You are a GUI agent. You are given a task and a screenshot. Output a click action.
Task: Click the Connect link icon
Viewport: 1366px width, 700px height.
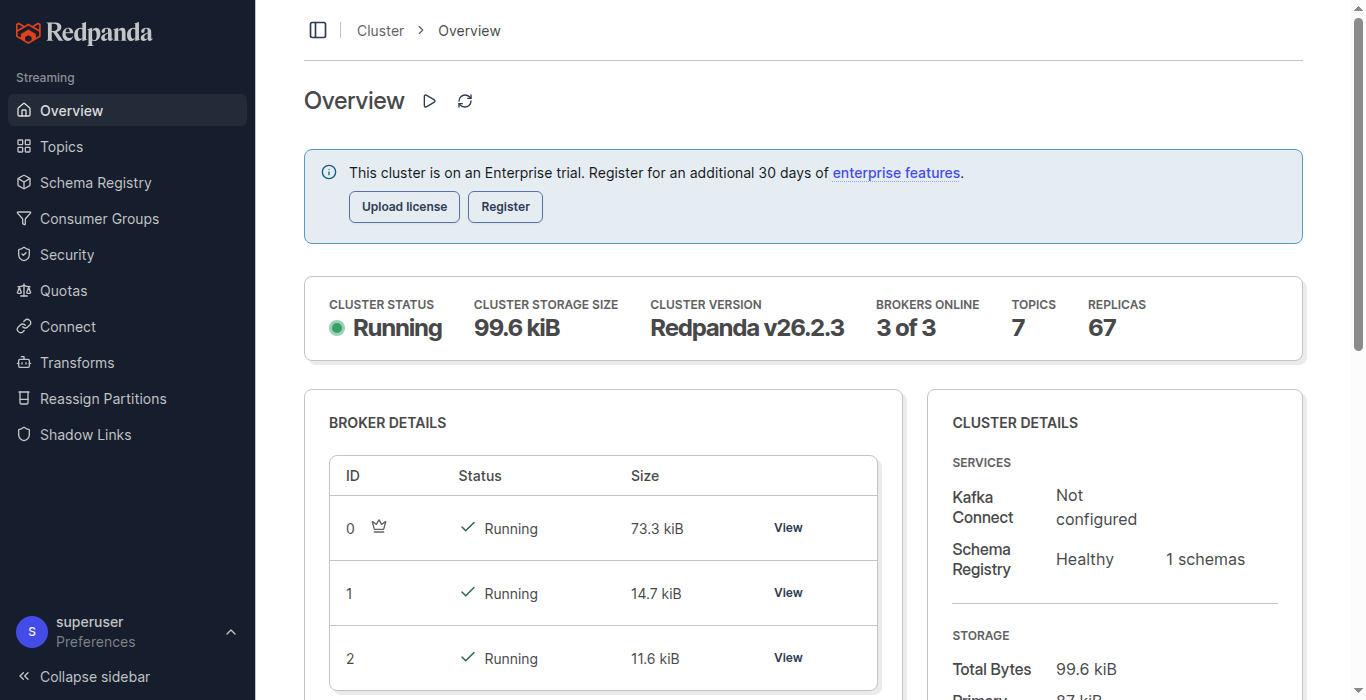tap(24, 326)
